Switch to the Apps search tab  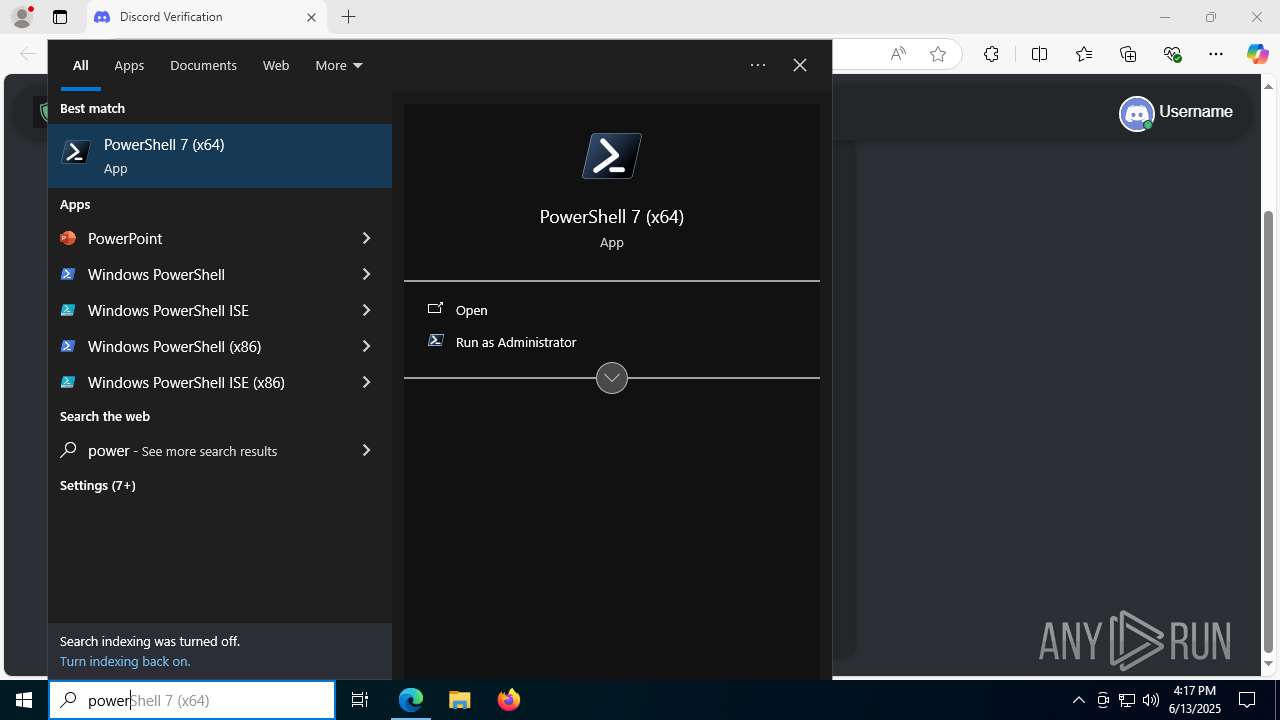pyautogui.click(x=129, y=65)
